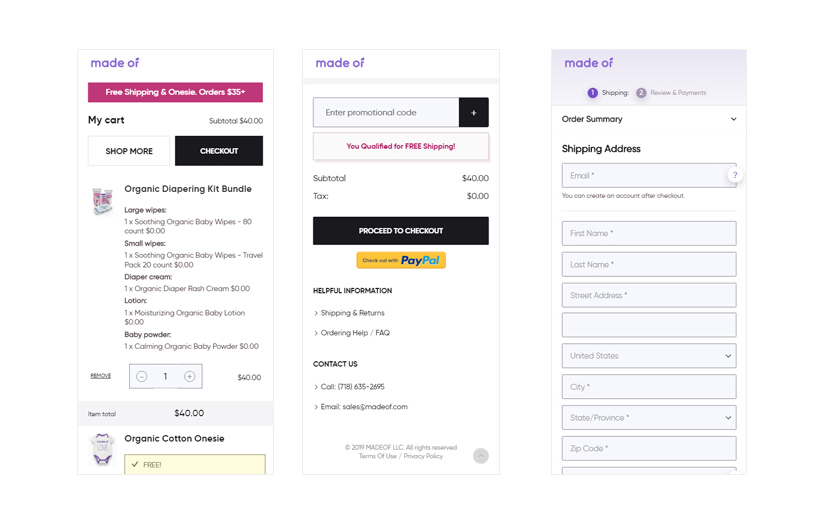Go to the Shipping step tab
Viewport: 825px width, 525px height.
tap(608, 93)
